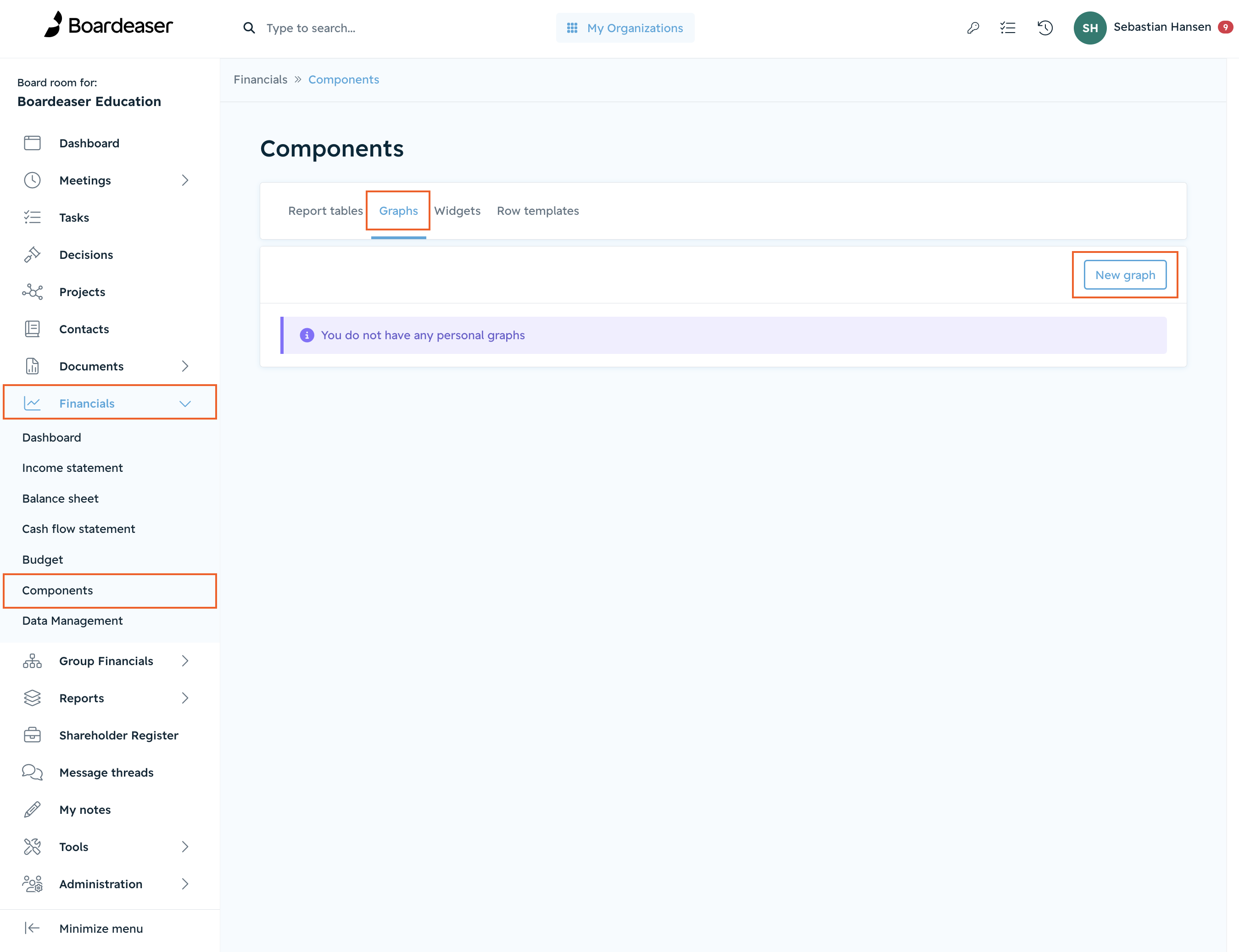Click the New graph button

1125,275
